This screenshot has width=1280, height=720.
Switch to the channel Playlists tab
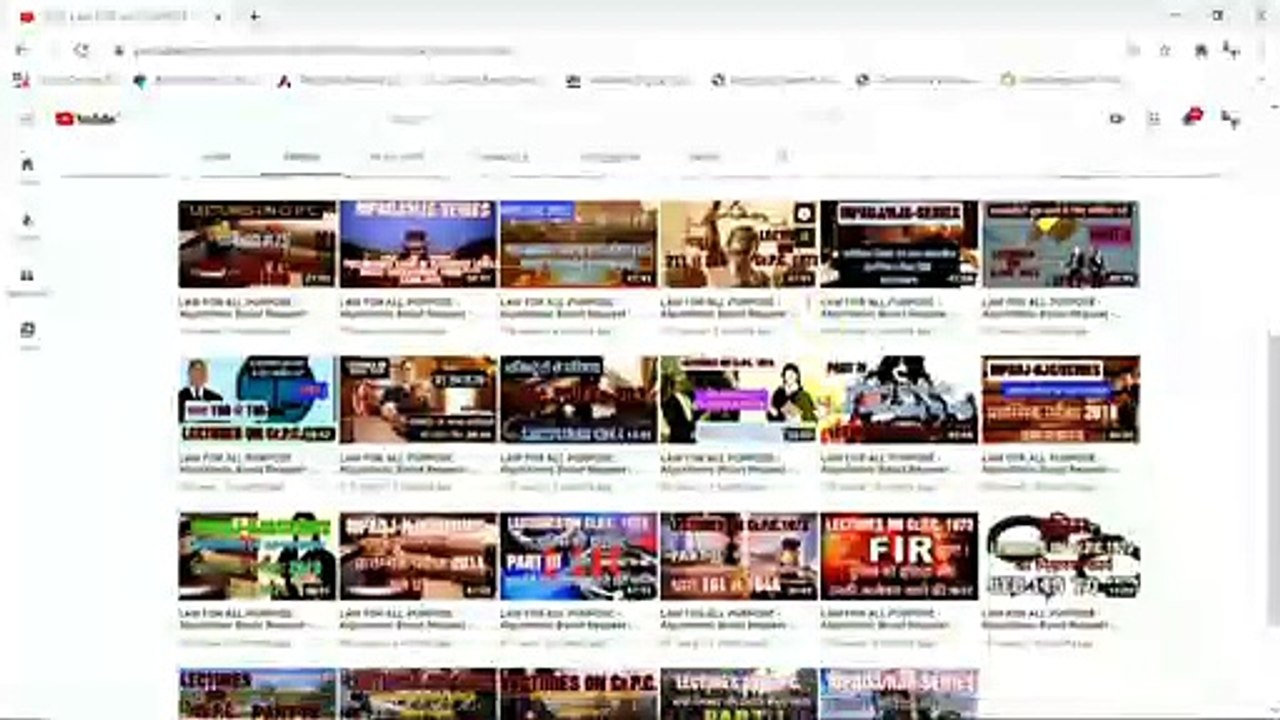tap(397, 157)
